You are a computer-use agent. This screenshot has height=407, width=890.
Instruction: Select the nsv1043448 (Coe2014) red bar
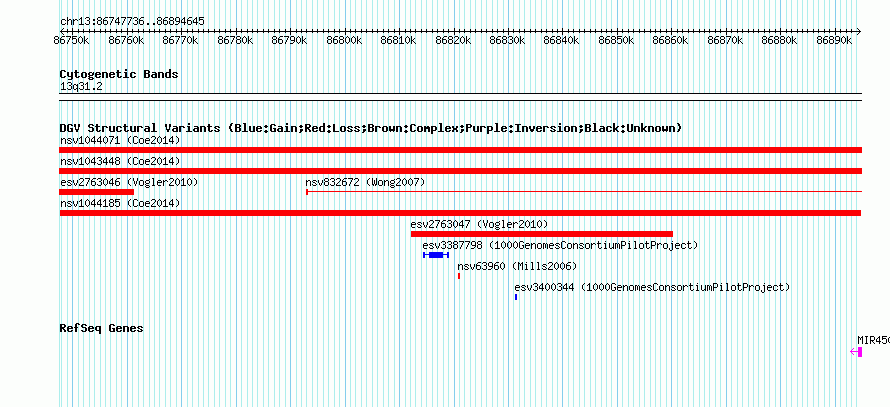tap(460, 171)
